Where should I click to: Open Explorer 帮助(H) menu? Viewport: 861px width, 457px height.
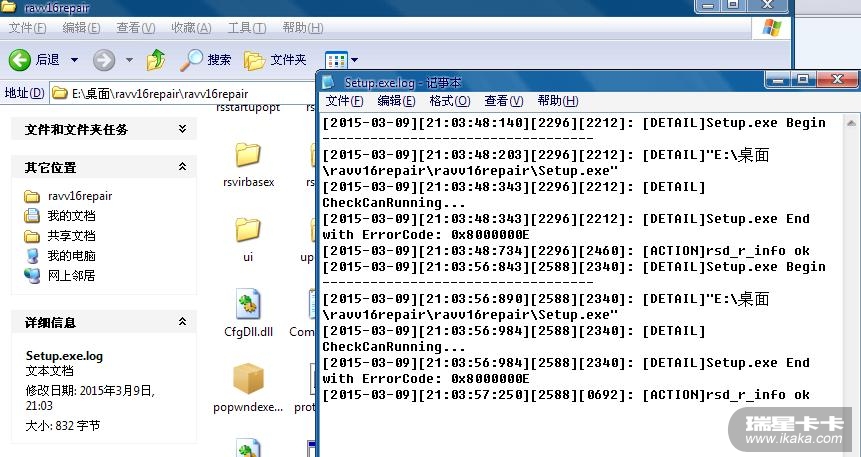[x=303, y=27]
